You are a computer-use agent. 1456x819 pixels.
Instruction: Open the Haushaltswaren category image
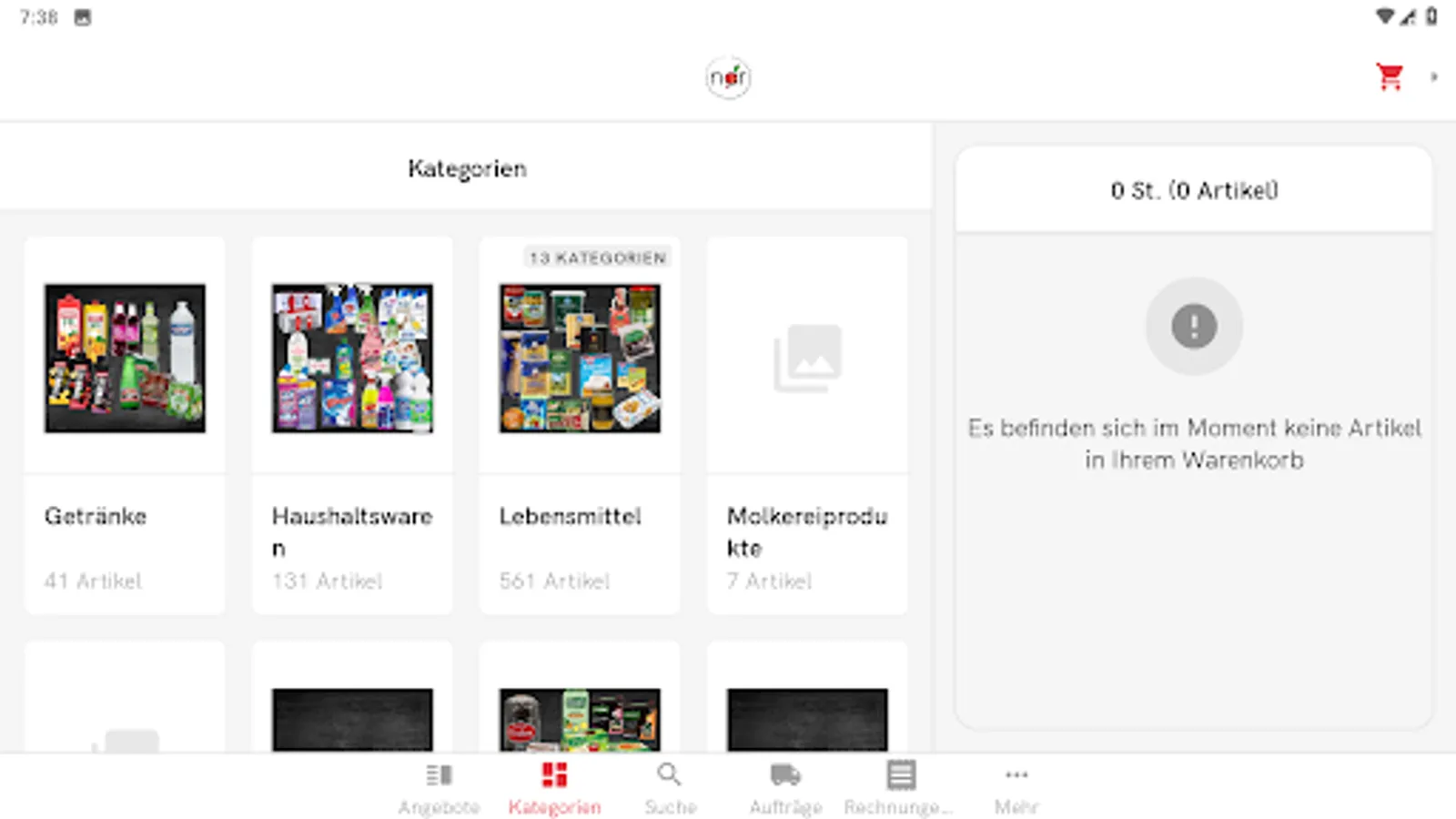click(x=352, y=358)
